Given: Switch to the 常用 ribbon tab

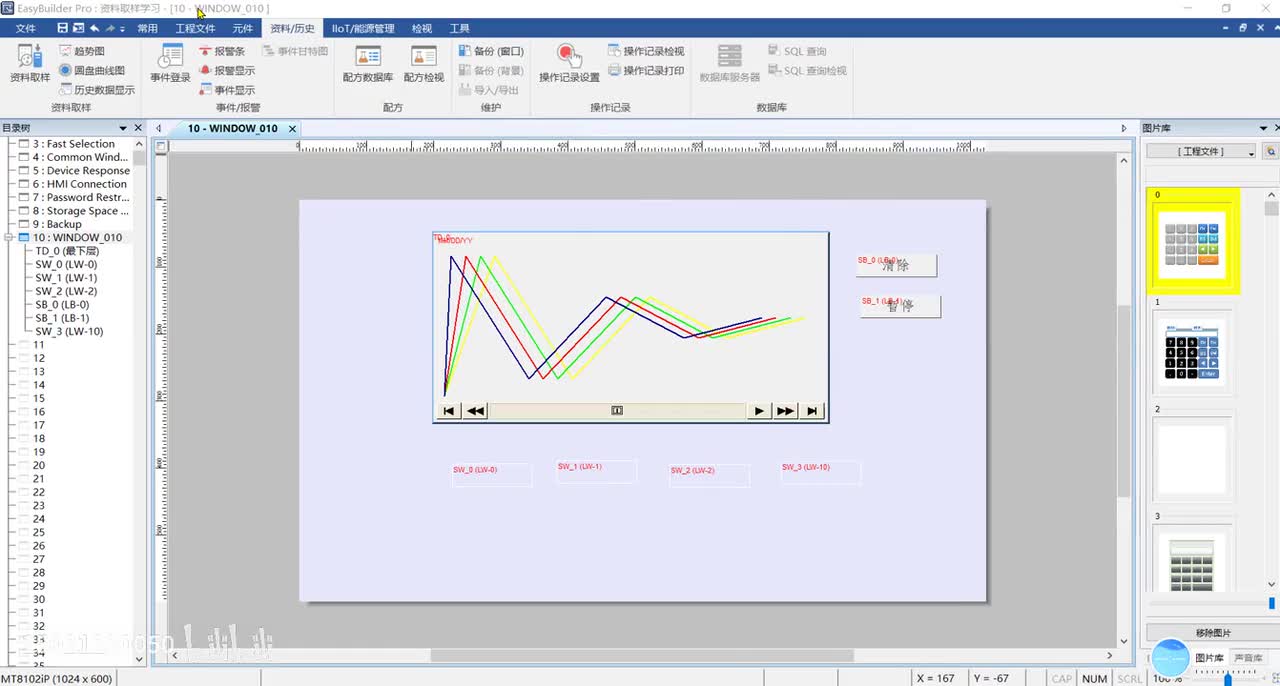Looking at the screenshot, I should [147, 28].
